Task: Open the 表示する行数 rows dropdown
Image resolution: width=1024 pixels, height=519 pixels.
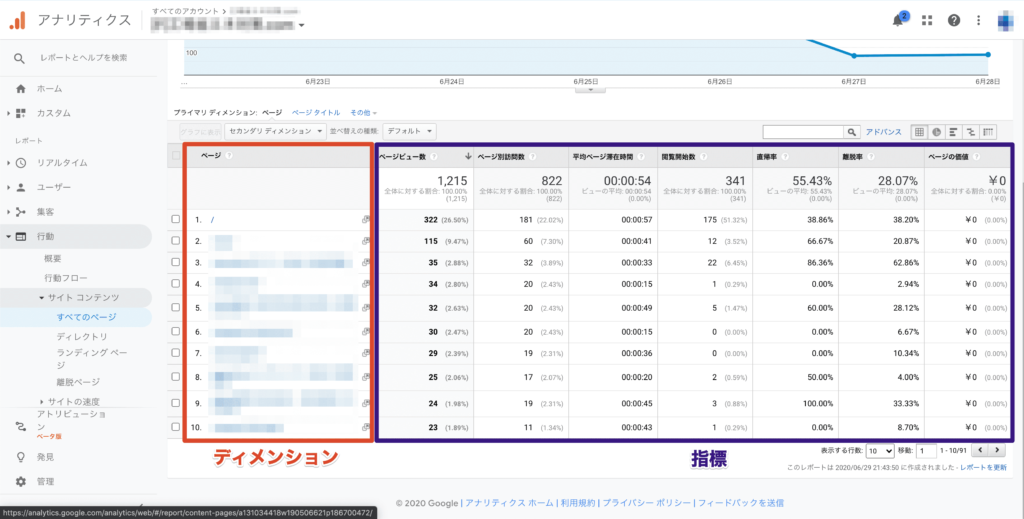Action: [880, 451]
